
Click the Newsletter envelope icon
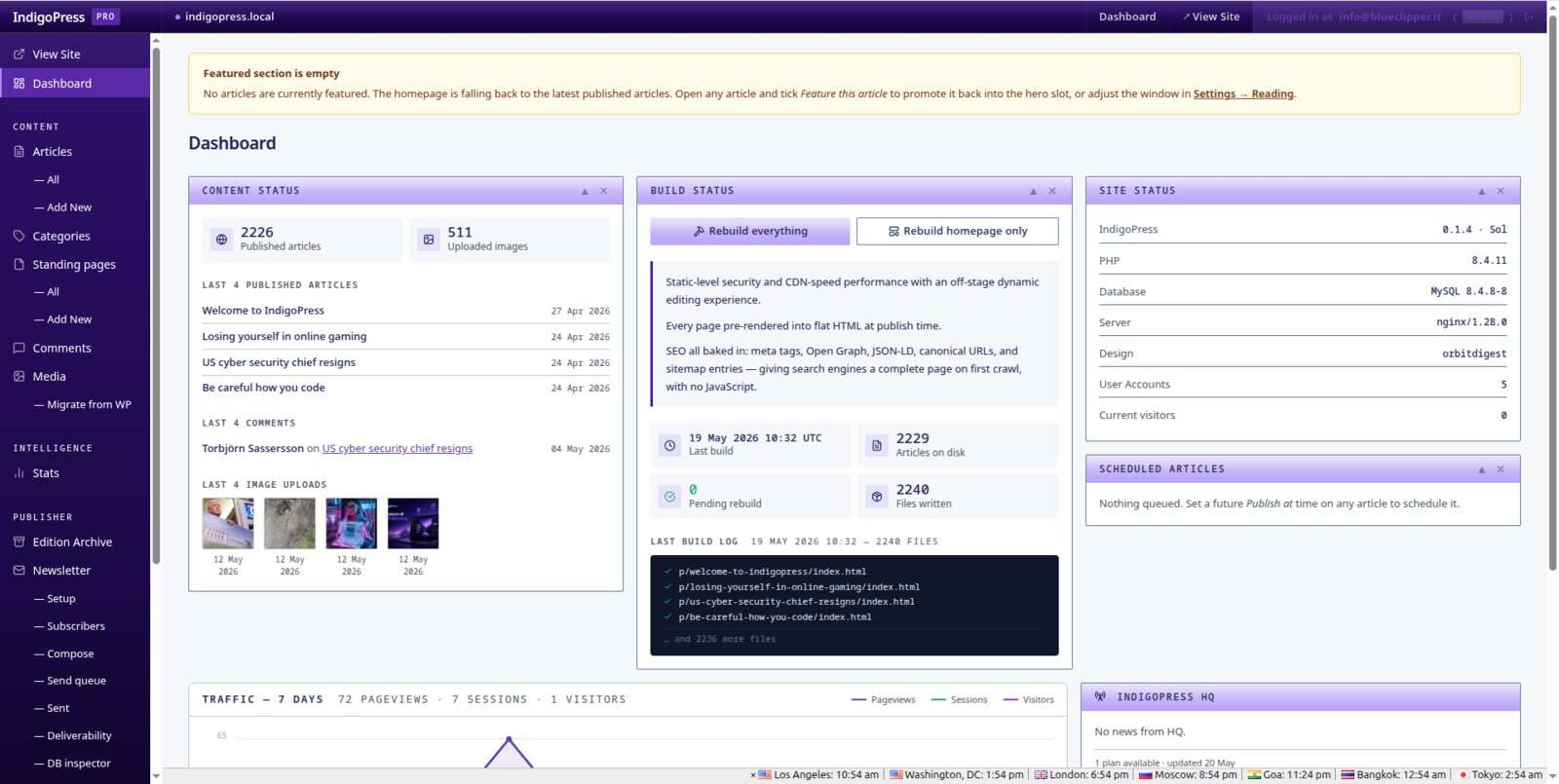(x=19, y=570)
